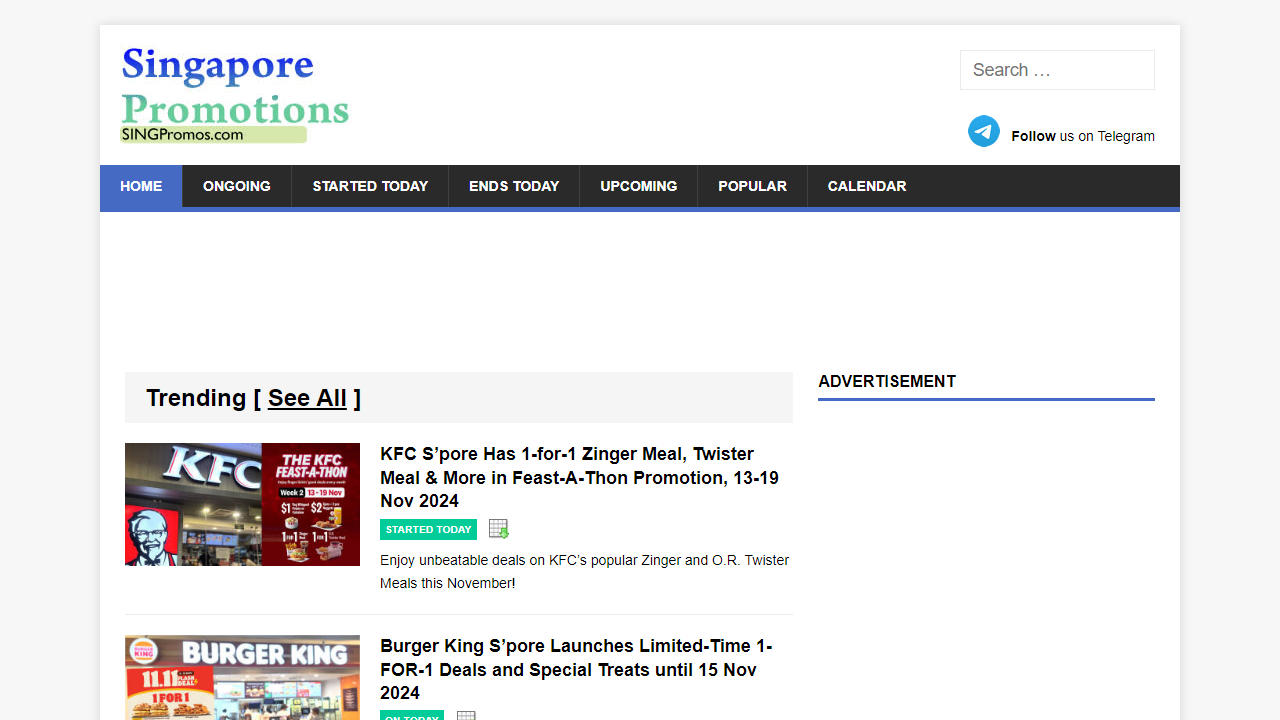
Task: Open the STARTED TODAY navigation menu
Action: [x=370, y=186]
